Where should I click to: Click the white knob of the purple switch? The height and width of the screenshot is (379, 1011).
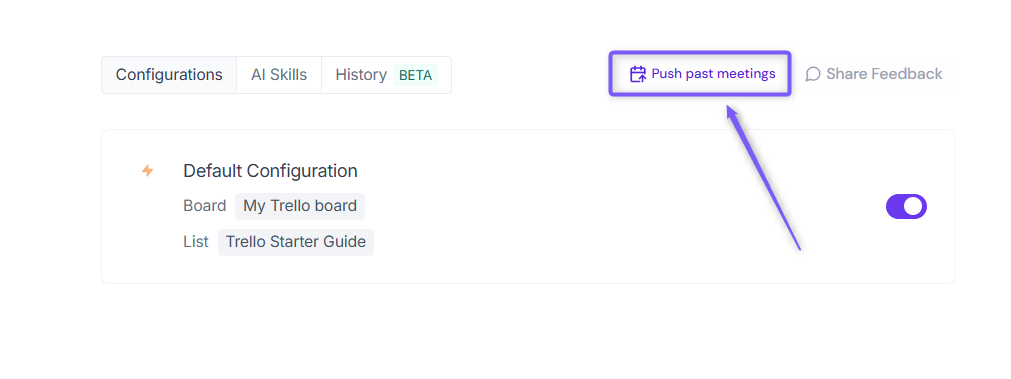point(914,206)
